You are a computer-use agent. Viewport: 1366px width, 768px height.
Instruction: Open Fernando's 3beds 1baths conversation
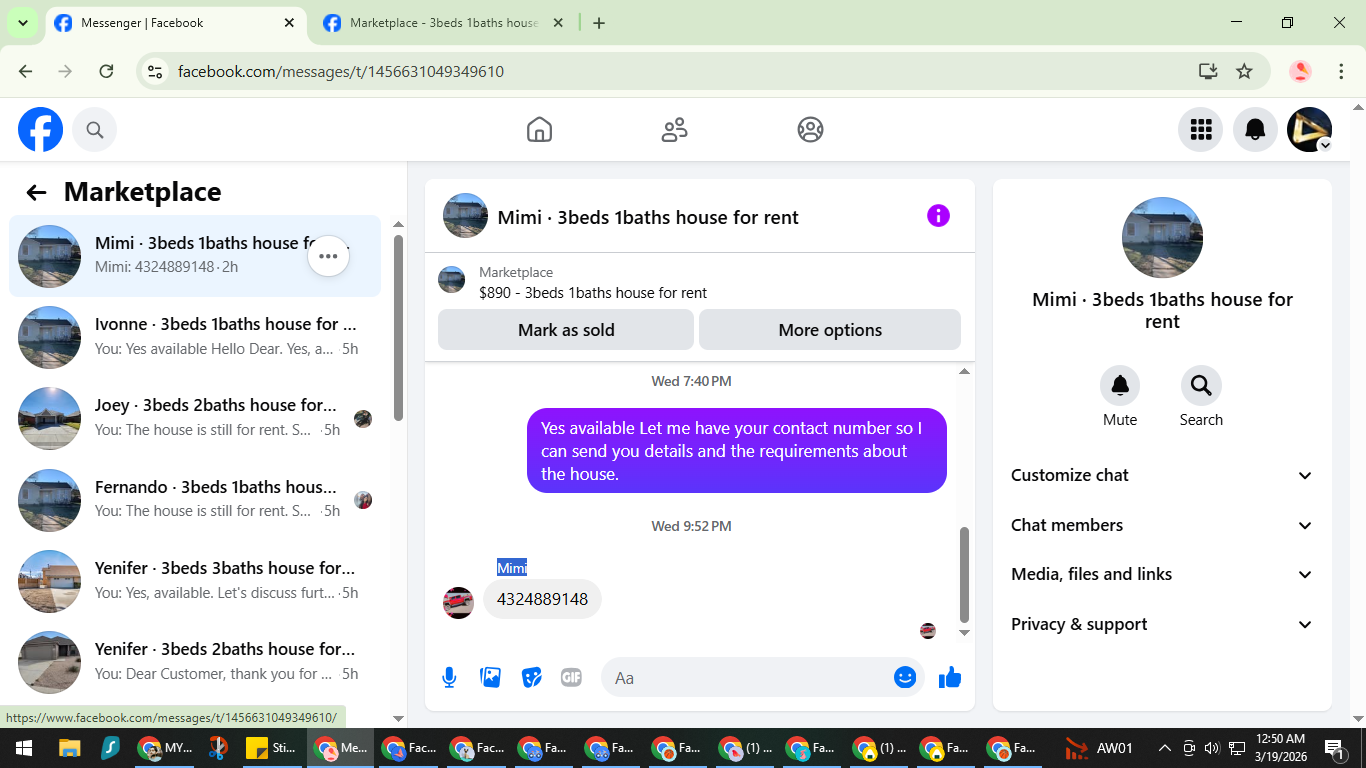195,499
